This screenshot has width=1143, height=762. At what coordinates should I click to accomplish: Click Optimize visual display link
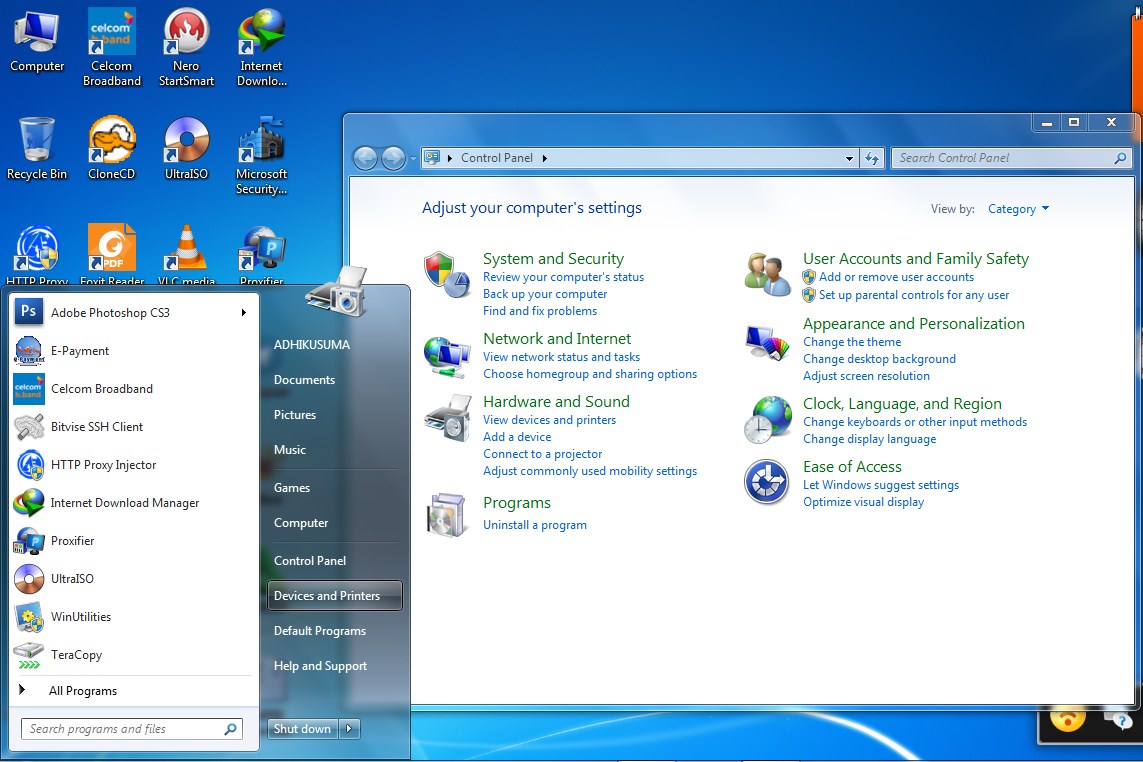tap(863, 502)
